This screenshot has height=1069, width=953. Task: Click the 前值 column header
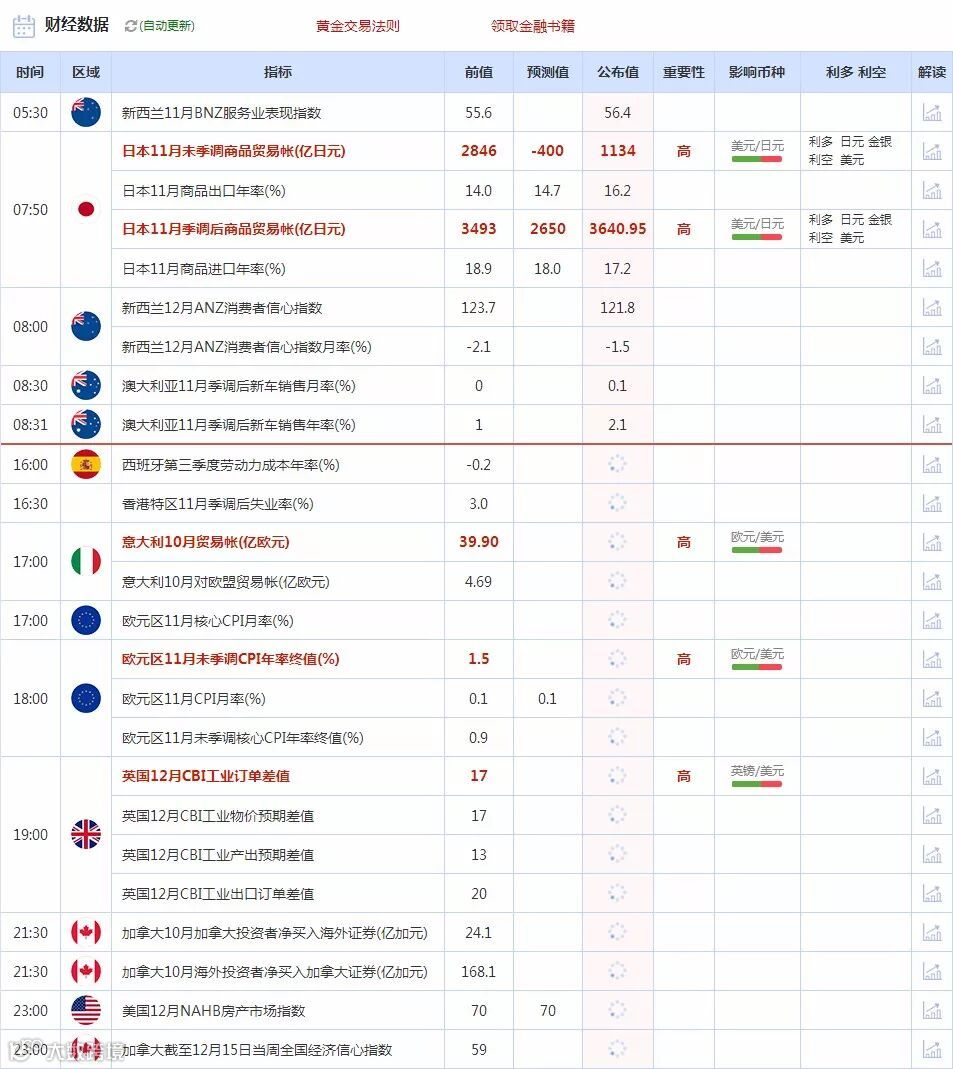[x=479, y=72]
